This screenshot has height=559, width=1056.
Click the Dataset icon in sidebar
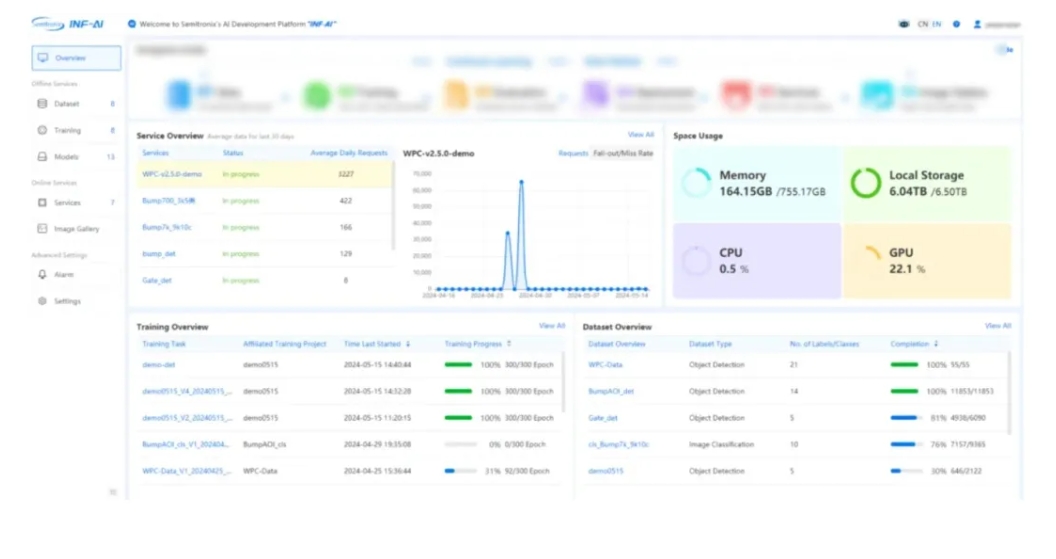pyautogui.click(x=42, y=104)
